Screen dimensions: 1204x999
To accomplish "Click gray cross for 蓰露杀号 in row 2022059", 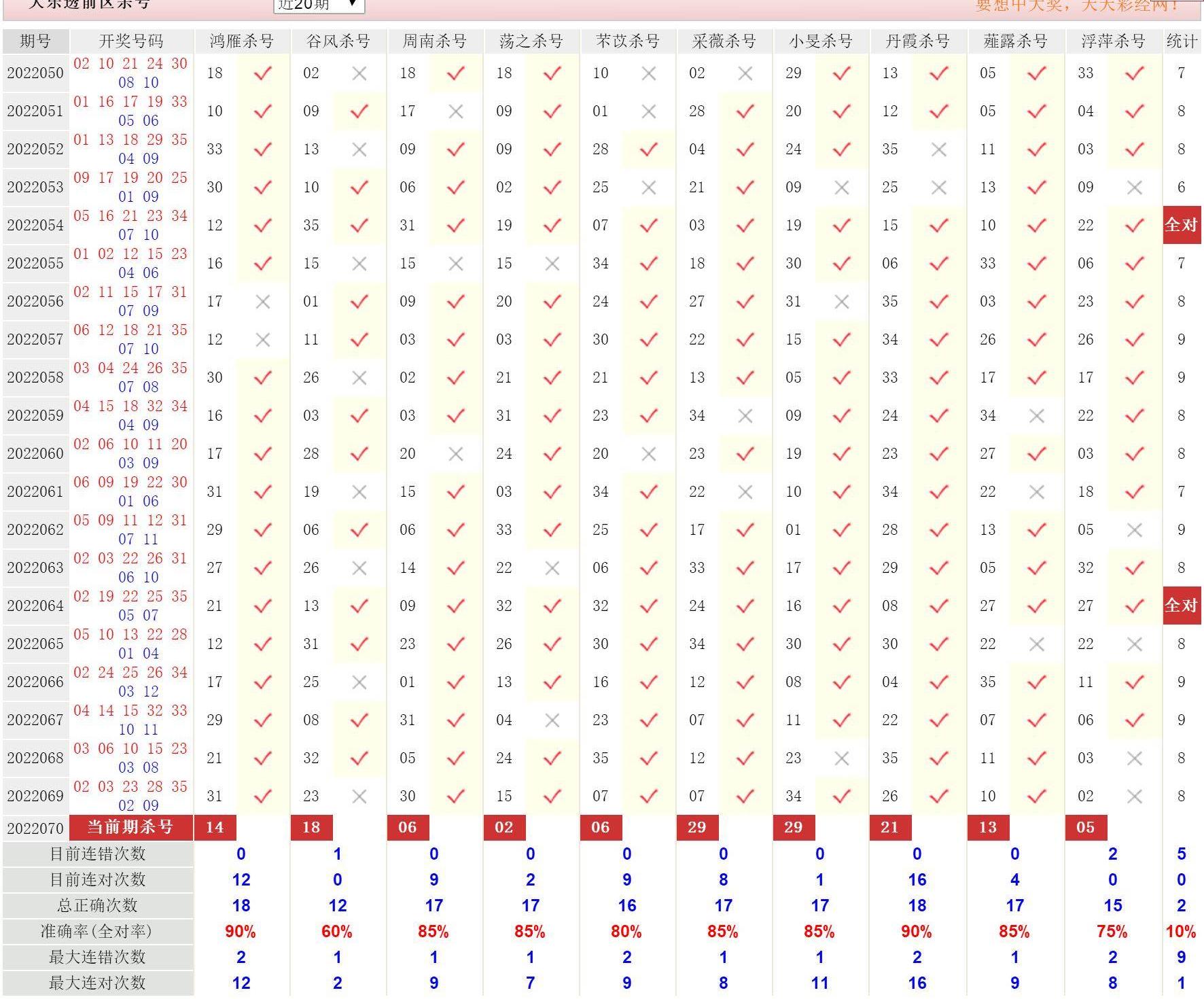I will click(1036, 416).
